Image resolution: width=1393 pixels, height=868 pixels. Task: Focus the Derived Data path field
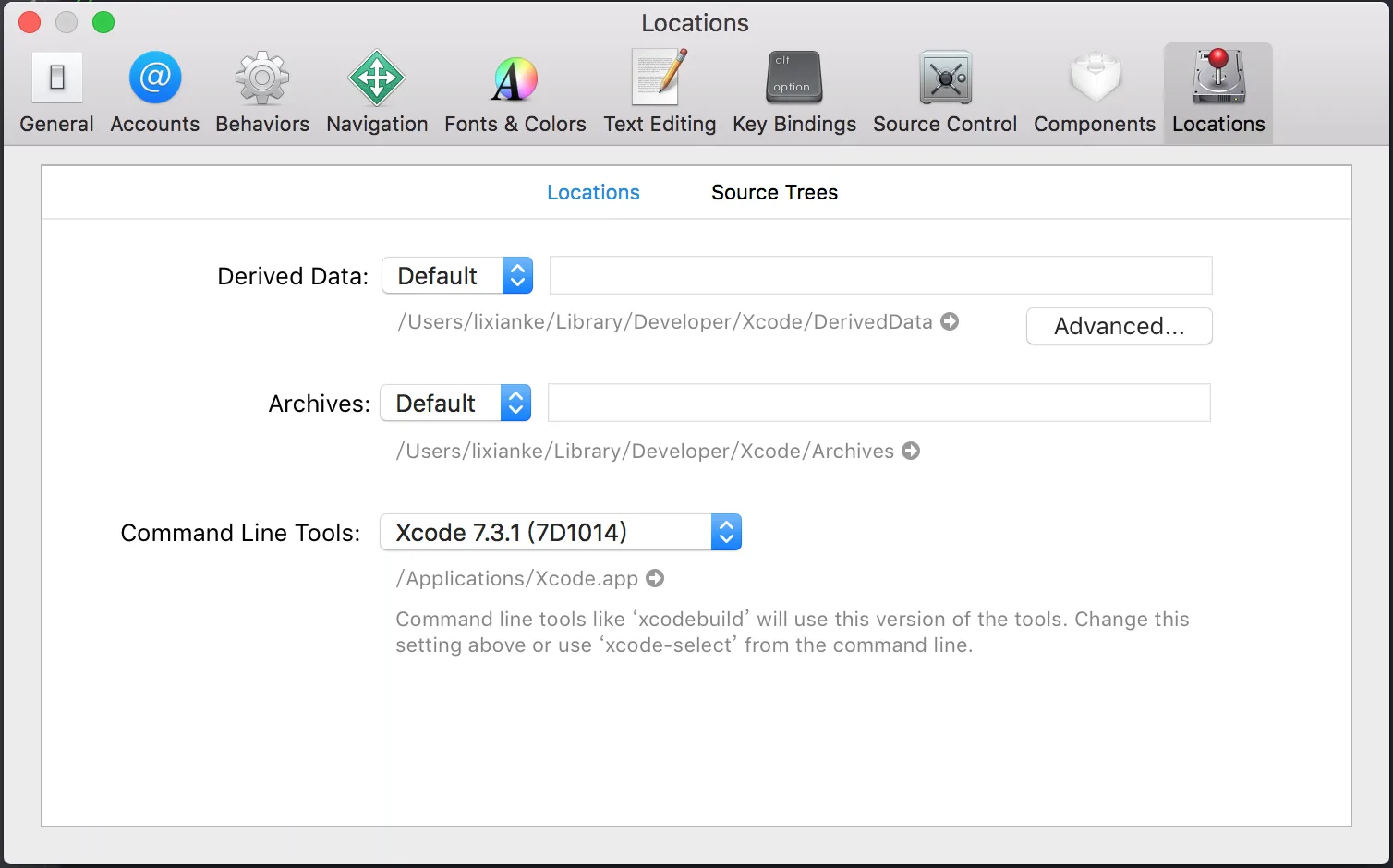880,275
